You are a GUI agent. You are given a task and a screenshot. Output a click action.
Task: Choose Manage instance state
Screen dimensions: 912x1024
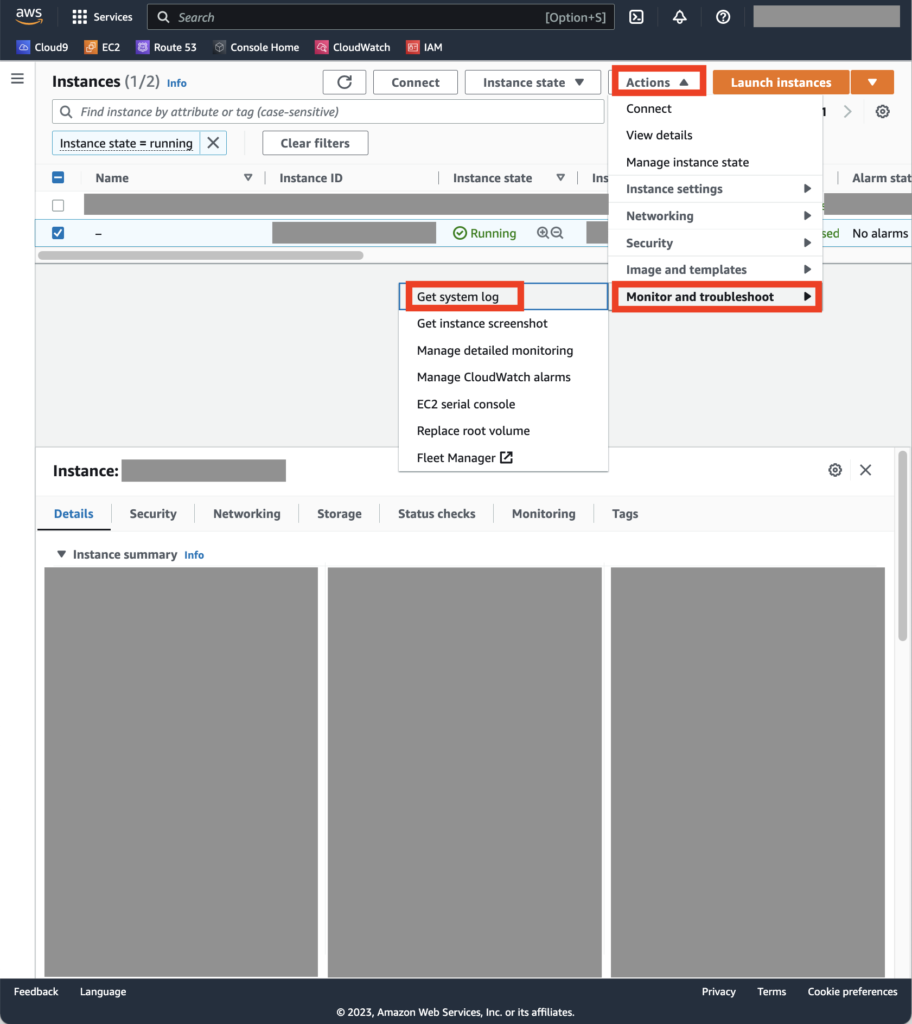click(715, 162)
